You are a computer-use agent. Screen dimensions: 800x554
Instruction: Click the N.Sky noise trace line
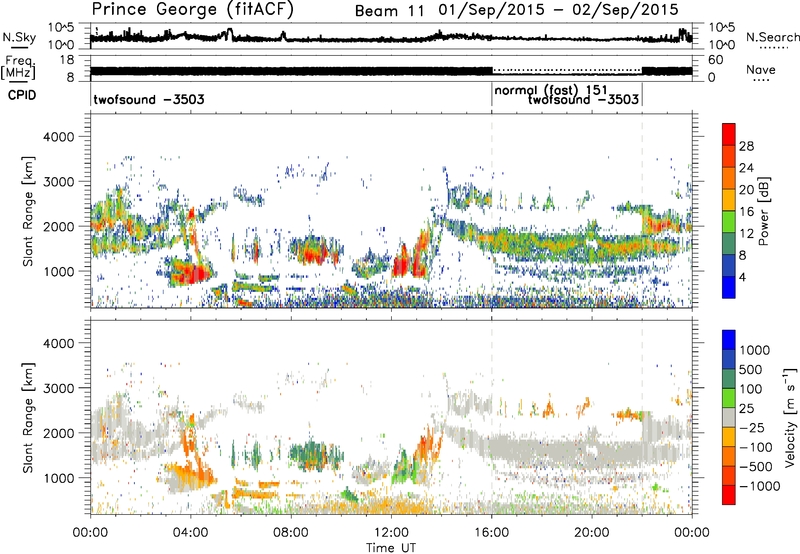tap(391, 37)
